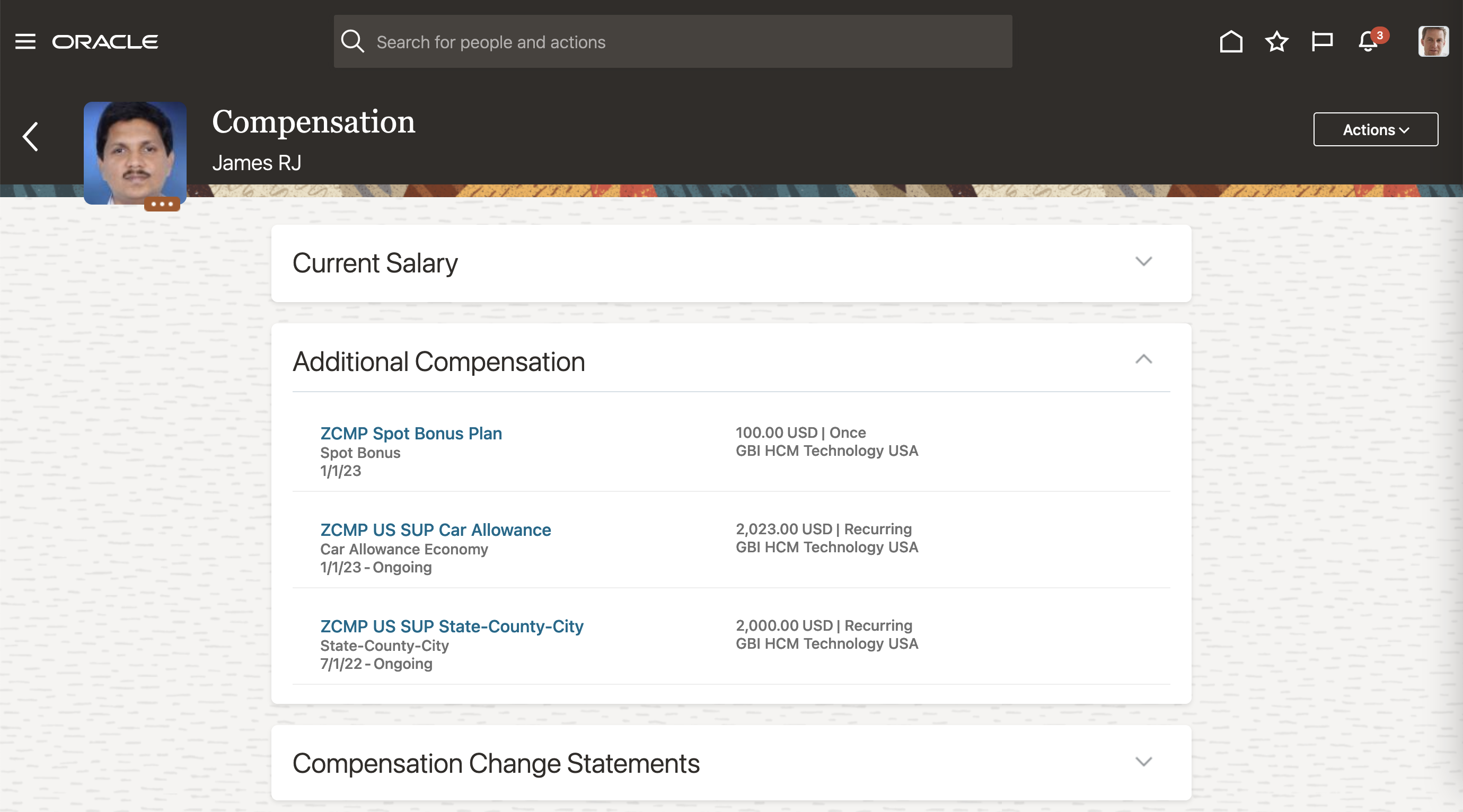Image resolution: width=1463 pixels, height=812 pixels.
Task: View notifications bell with 3 badge
Action: [1368, 41]
